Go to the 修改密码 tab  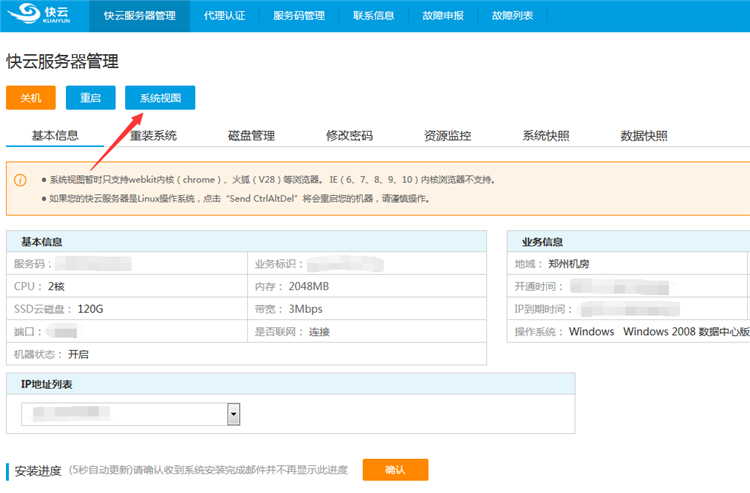tap(349, 136)
